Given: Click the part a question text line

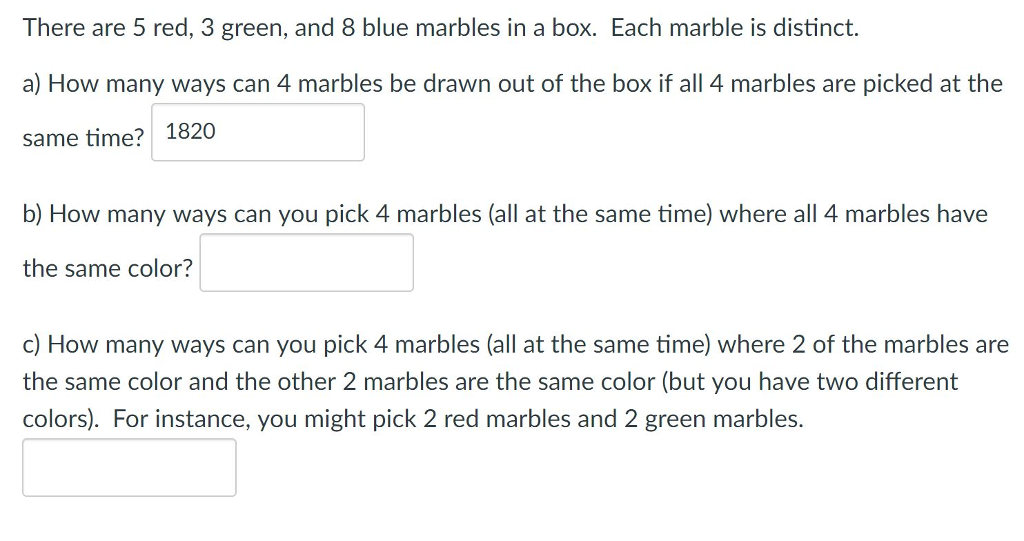Looking at the screenshot, I should tap(513, 84).
